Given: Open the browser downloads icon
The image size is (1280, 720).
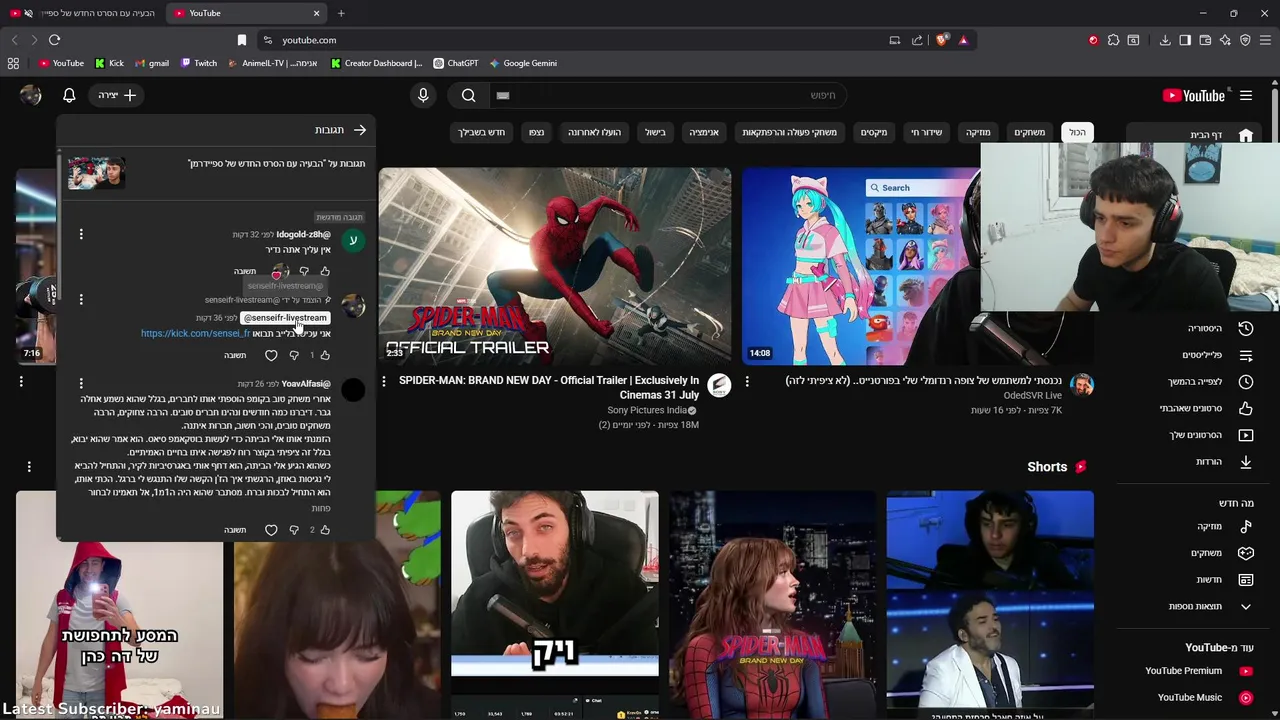Looking at the screenshot, I should [1165, 40].
